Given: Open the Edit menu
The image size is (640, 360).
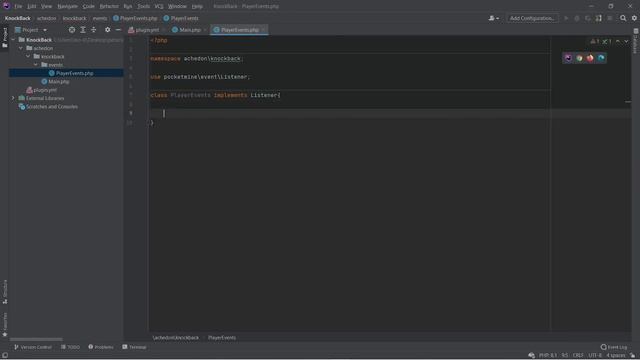Looking at the screenshot, I should 32,6.
